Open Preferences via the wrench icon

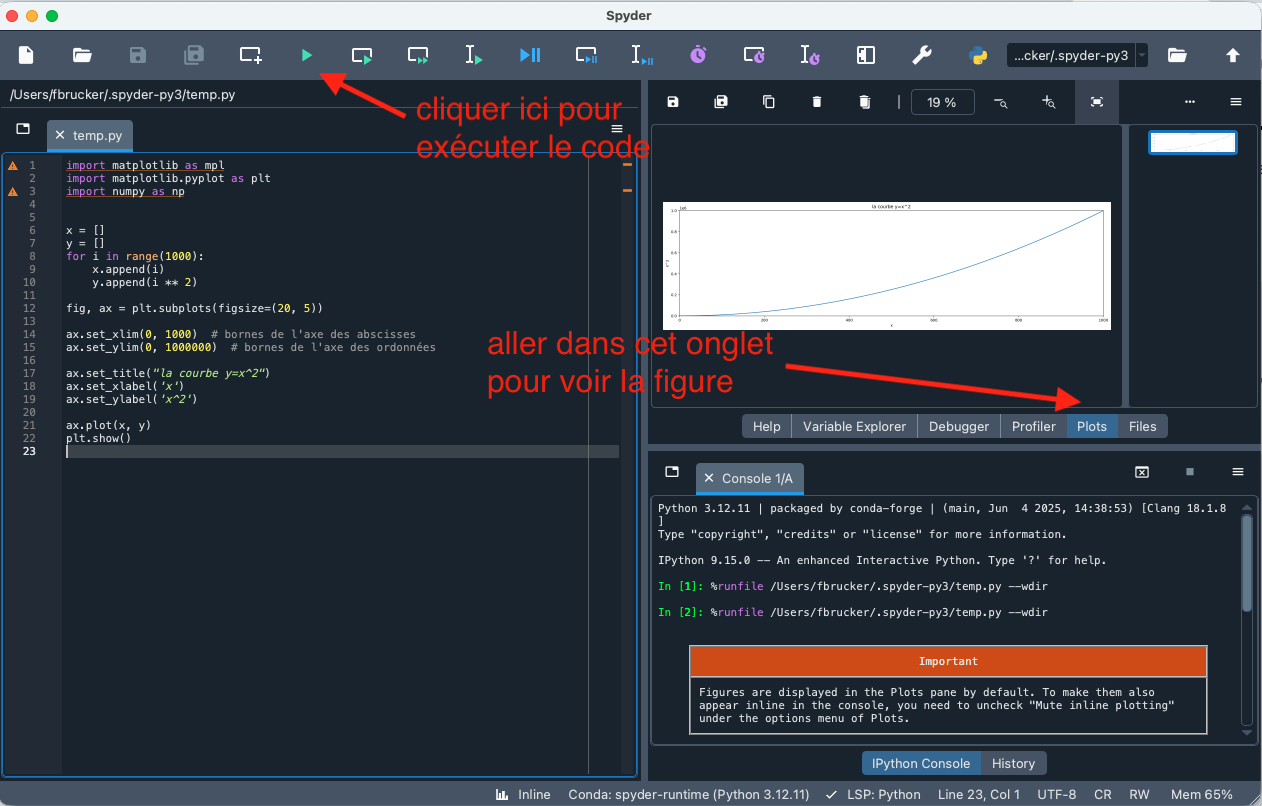(922, 55)
